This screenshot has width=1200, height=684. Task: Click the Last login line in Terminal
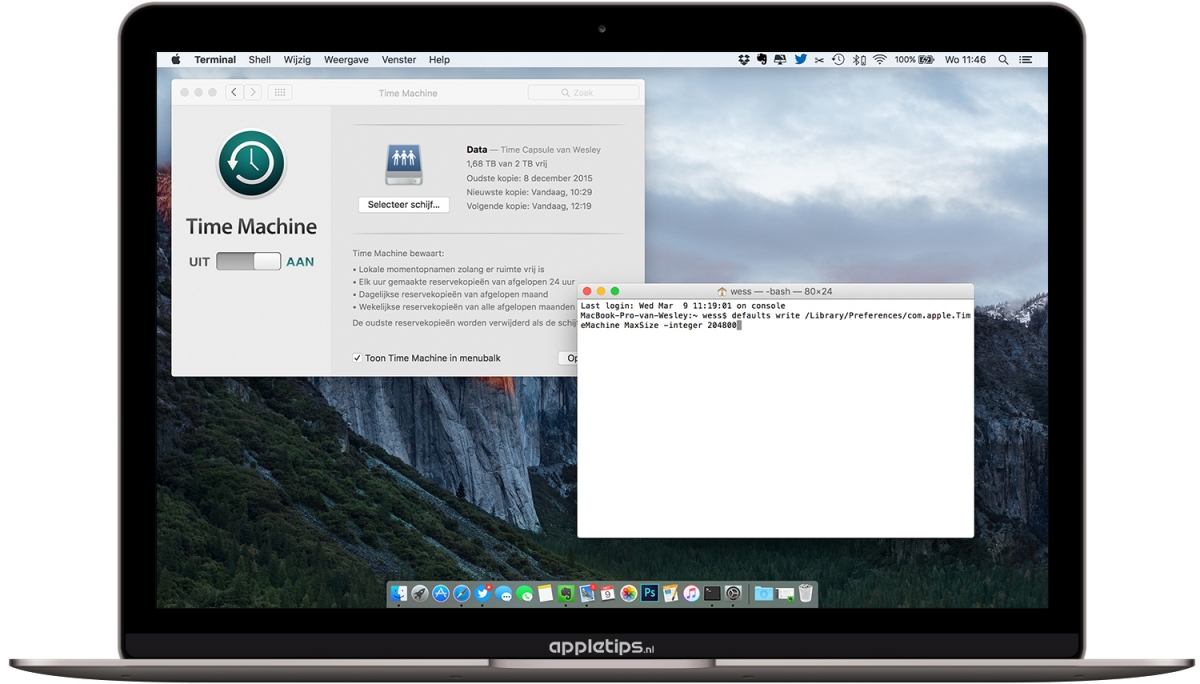click(683, 306)
